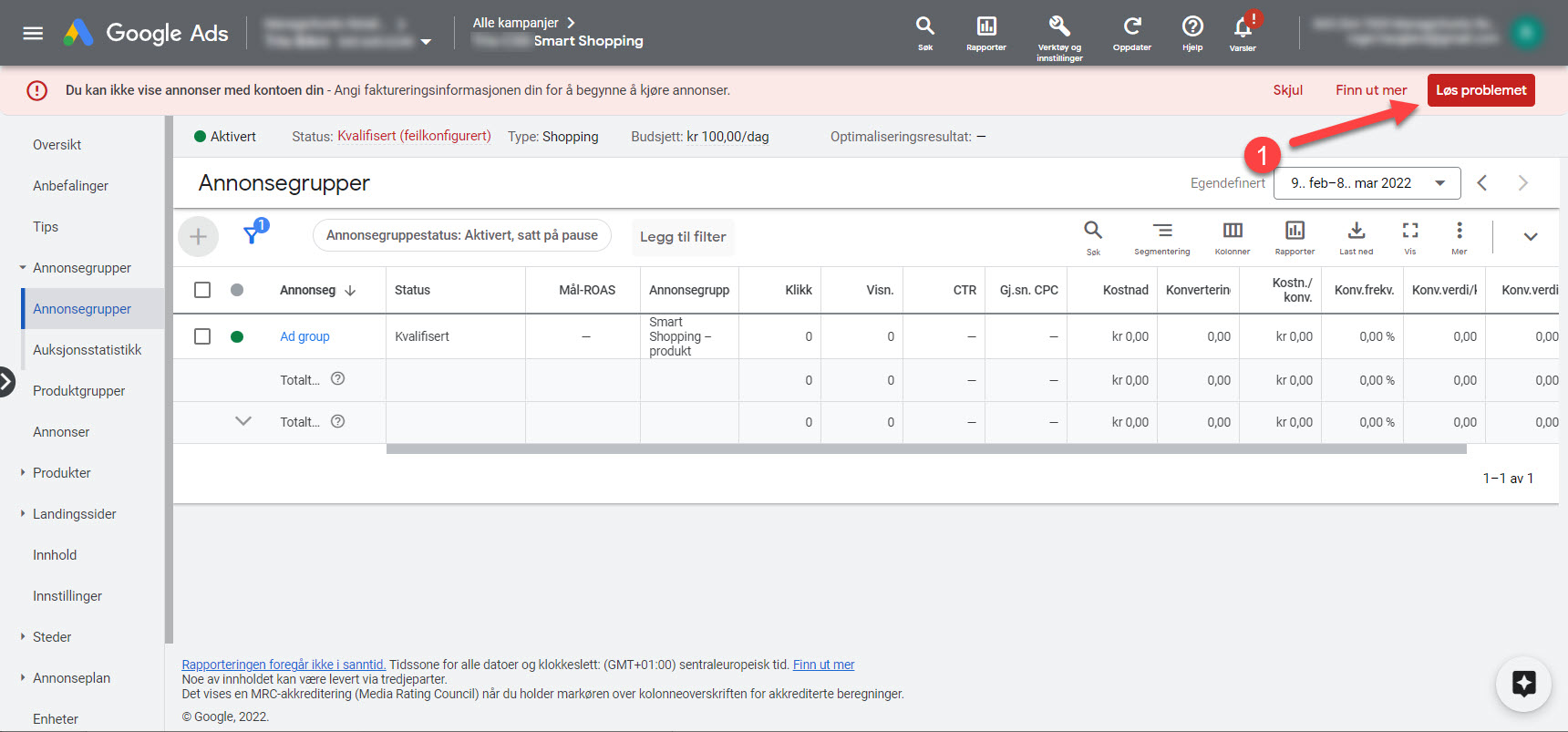The height and width of the screenshot is (732, 1568).
Task: Open the filter funnel icon
Action: (x=253, y=233)
